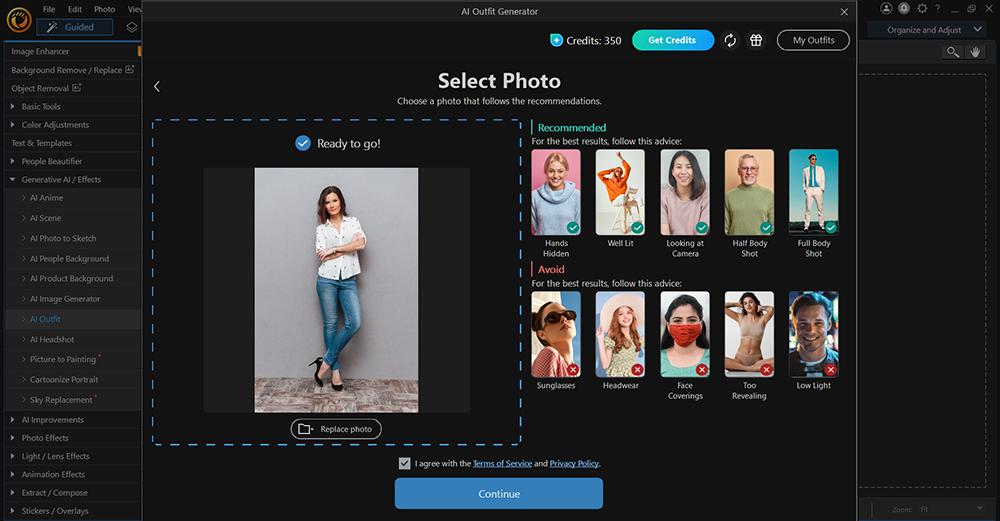Open the user account icon

point(886,8)
